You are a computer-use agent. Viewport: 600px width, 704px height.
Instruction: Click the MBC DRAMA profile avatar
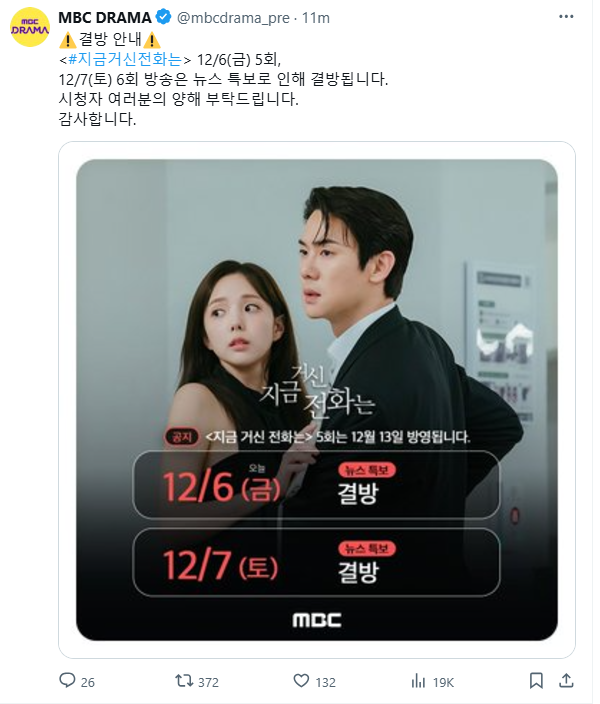click(30, 27)
